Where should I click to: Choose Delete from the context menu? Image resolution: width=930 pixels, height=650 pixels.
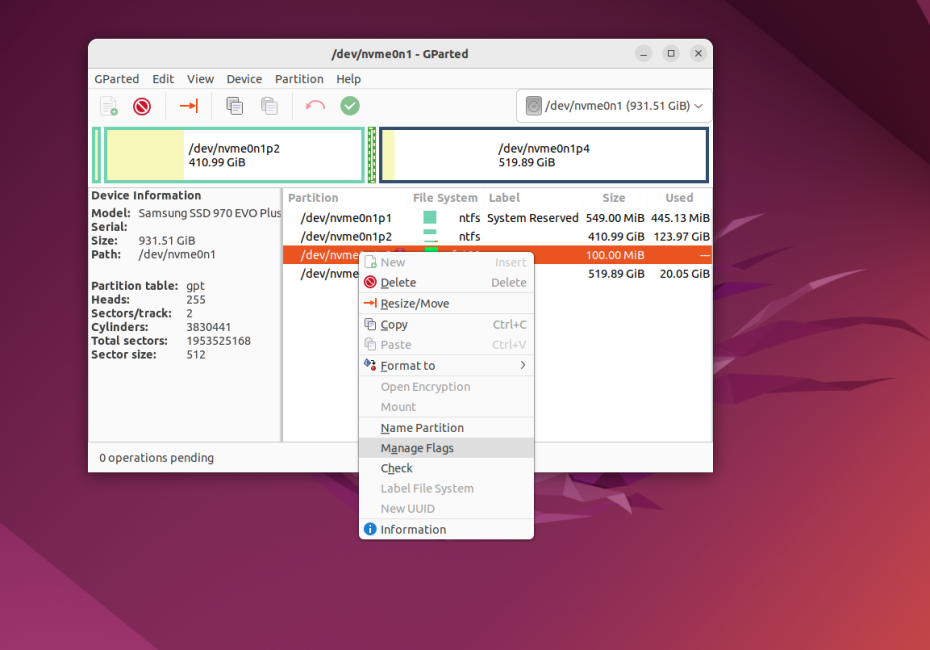446,282
